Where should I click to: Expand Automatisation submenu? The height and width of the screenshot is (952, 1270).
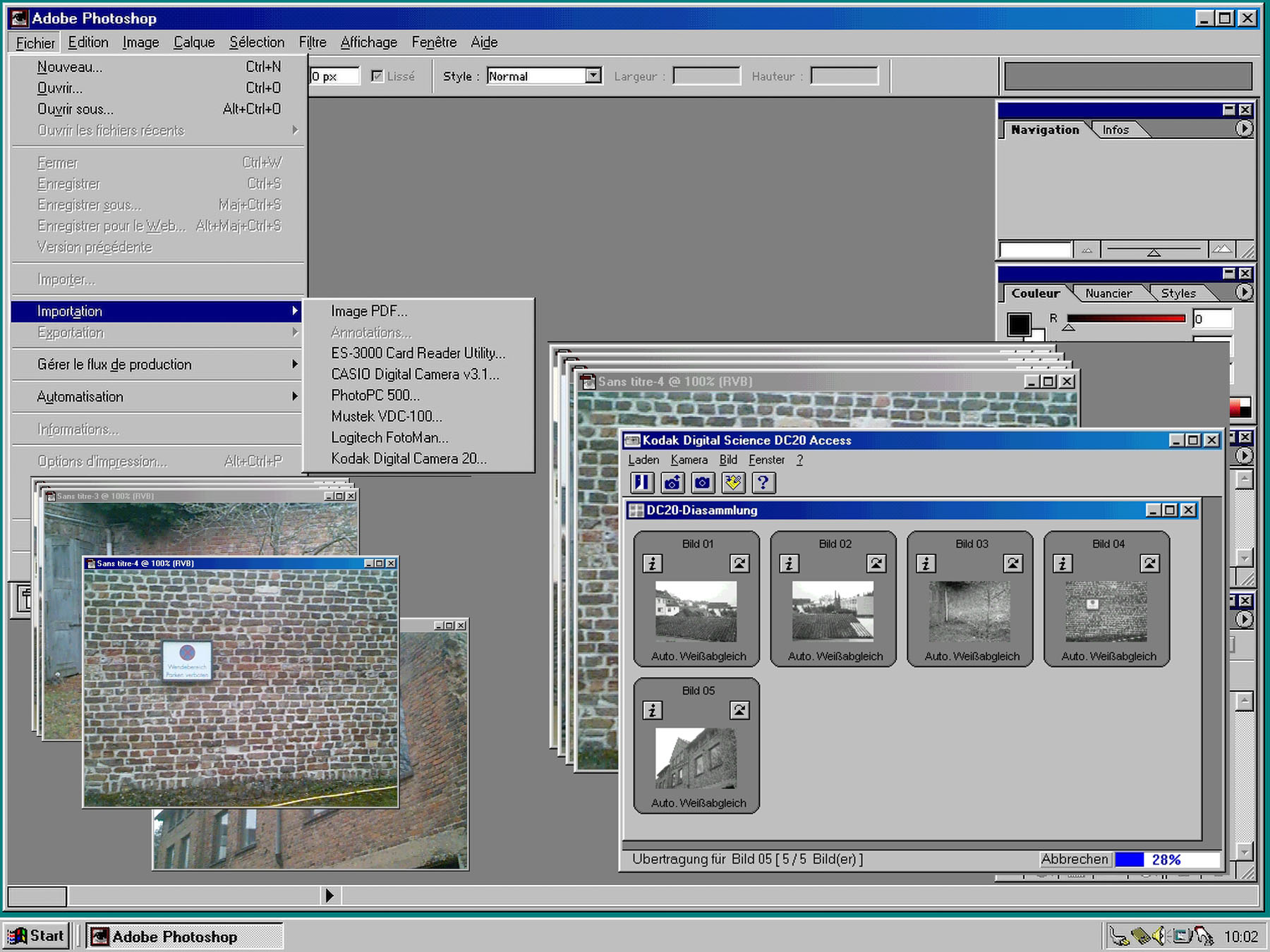point(157,397)
